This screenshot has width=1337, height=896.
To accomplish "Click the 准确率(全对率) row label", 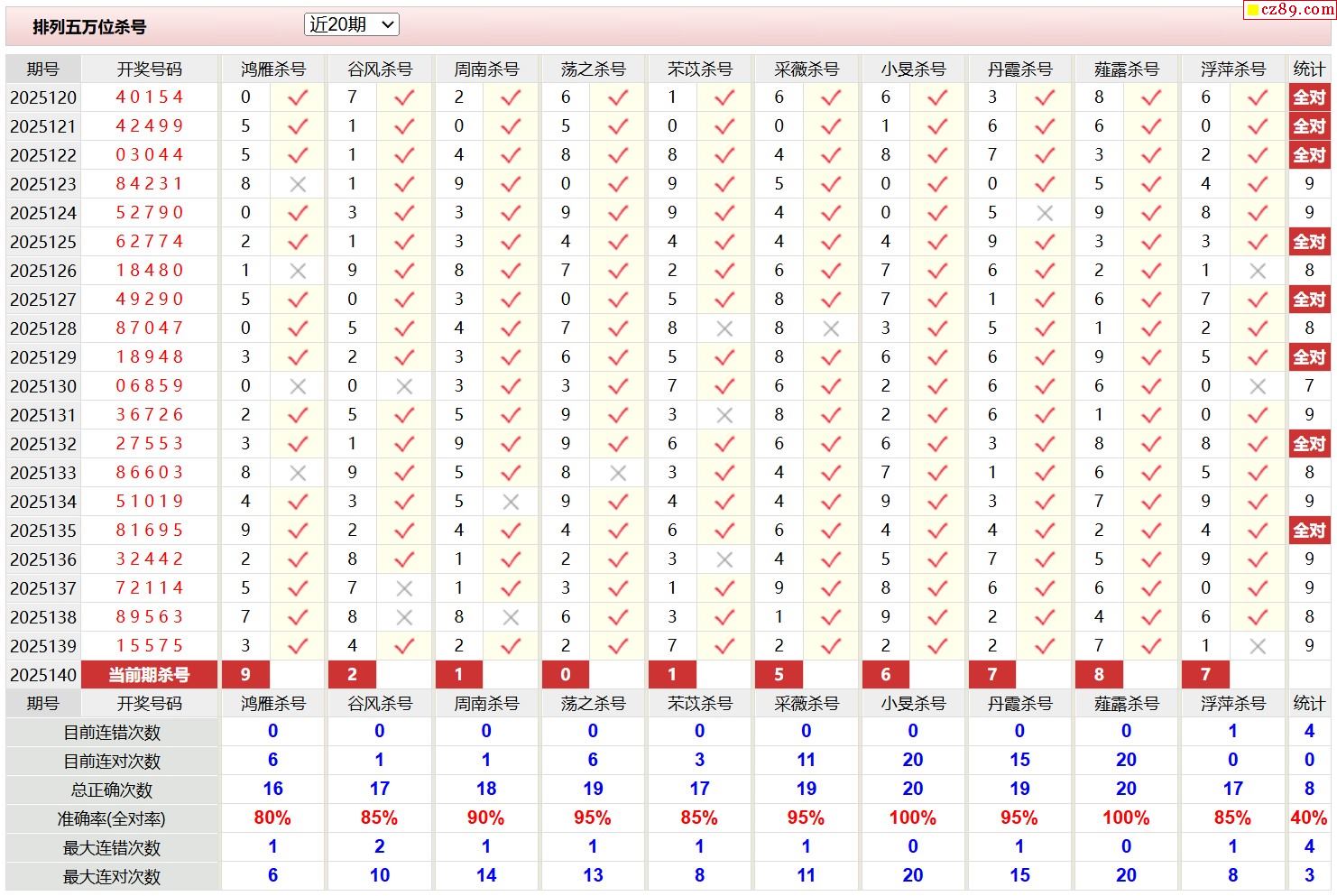I will point(112,819).
